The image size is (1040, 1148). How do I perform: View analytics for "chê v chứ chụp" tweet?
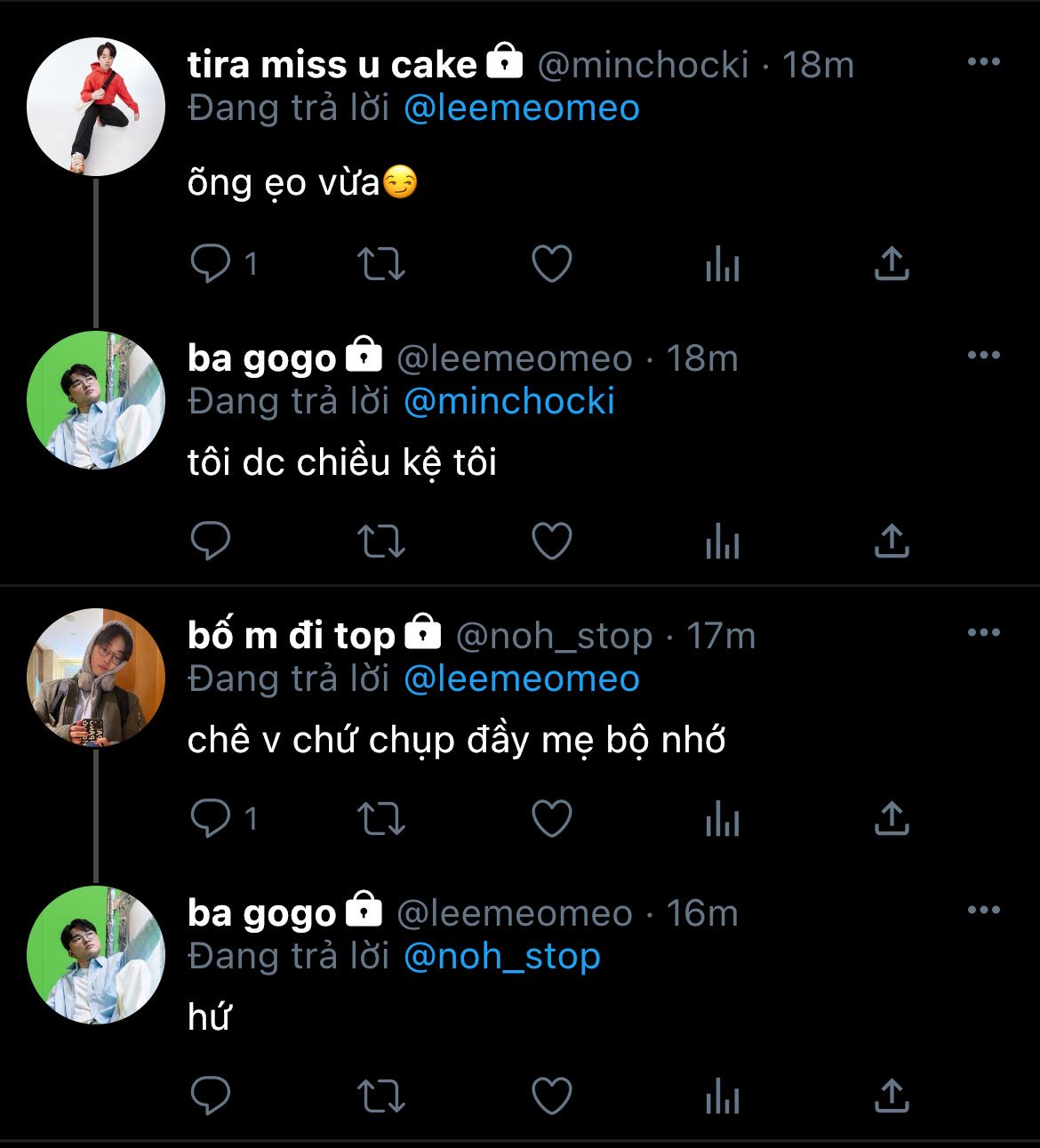(x=722, y=818)
